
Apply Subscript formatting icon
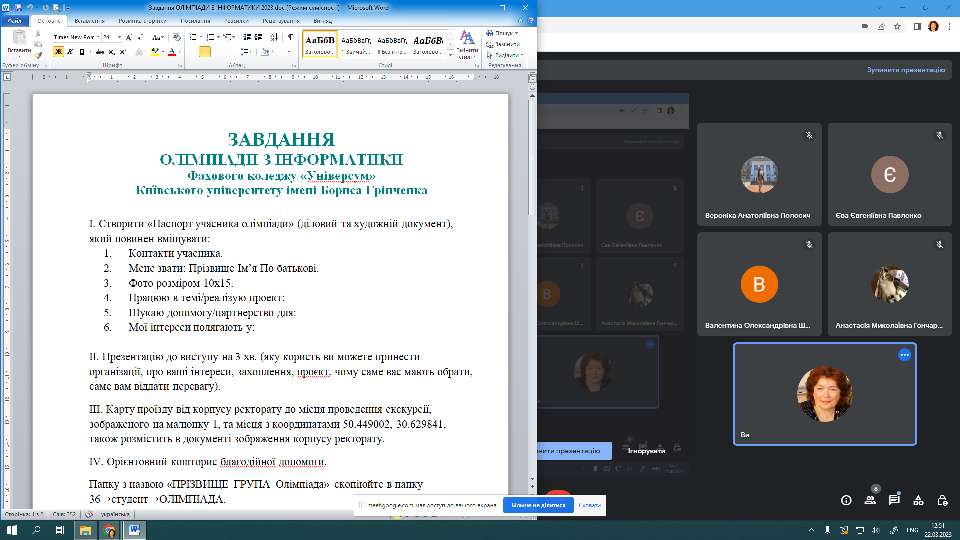(111, 52)
